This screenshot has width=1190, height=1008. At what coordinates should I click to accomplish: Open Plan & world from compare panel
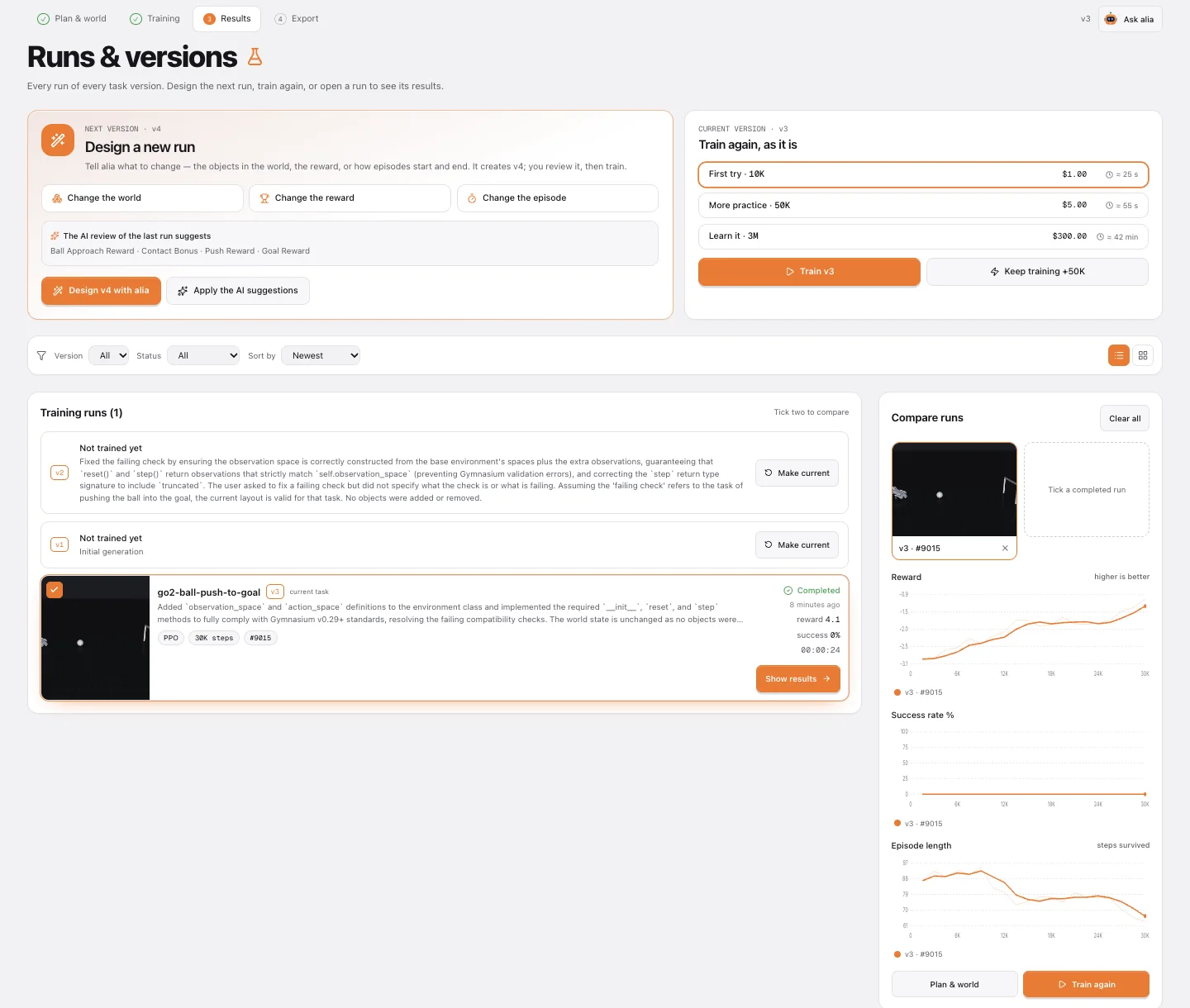click(x=954, y=985)
